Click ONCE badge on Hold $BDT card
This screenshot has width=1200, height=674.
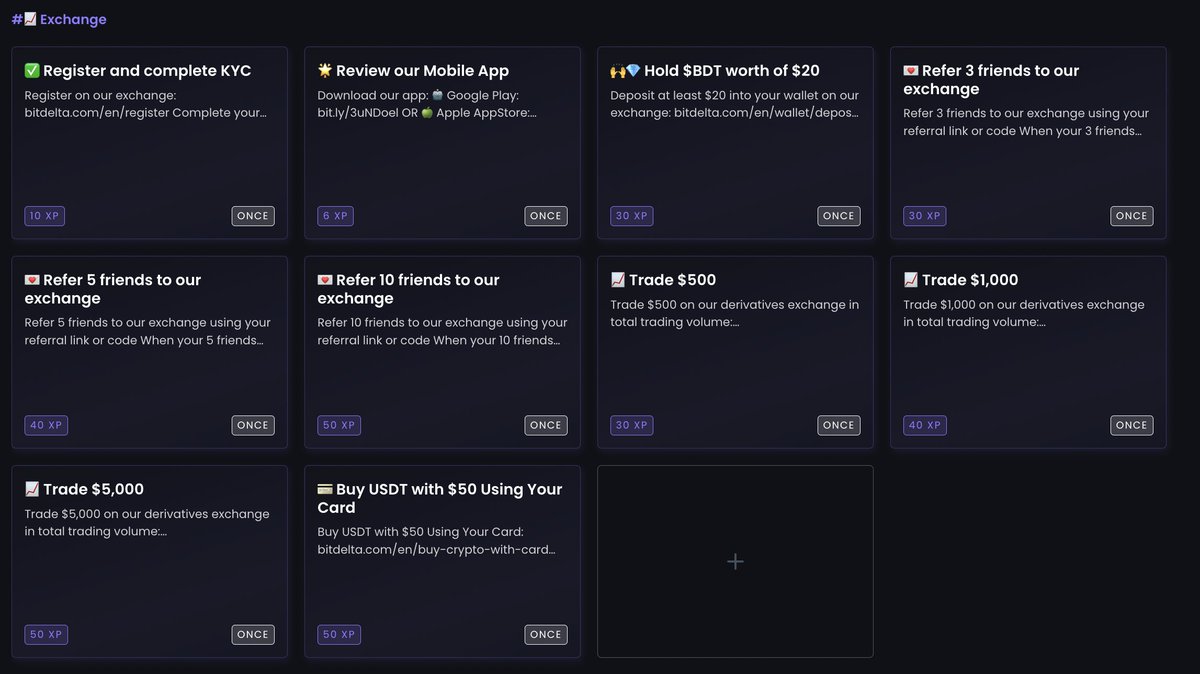tap(839, 216)
